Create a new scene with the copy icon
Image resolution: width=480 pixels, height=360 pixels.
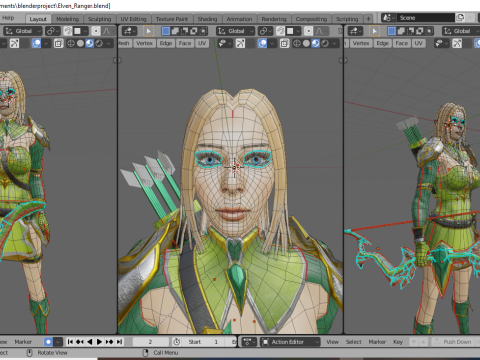(x=460, y=18)
